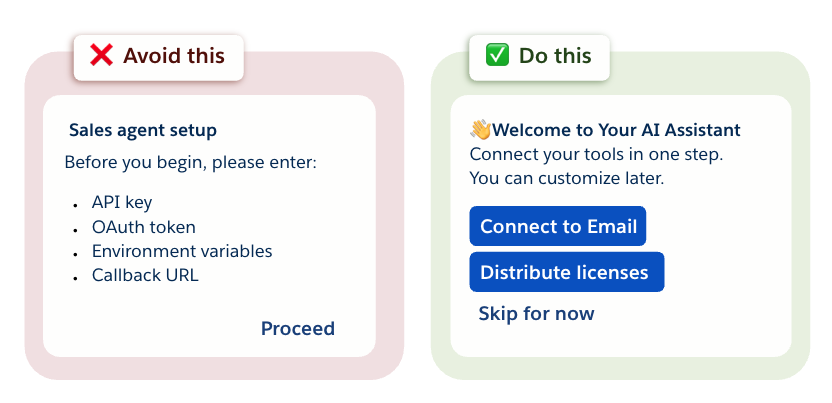Click the "Avoid this" label
The height and width of the screenshot is (403, 832).
coord(174,56)
